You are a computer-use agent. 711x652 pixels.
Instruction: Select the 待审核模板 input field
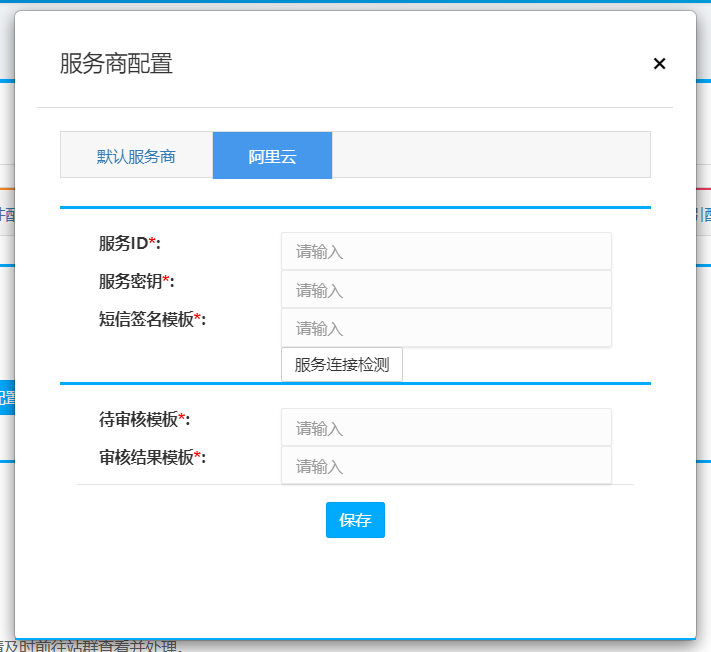[x=445, y=428]
